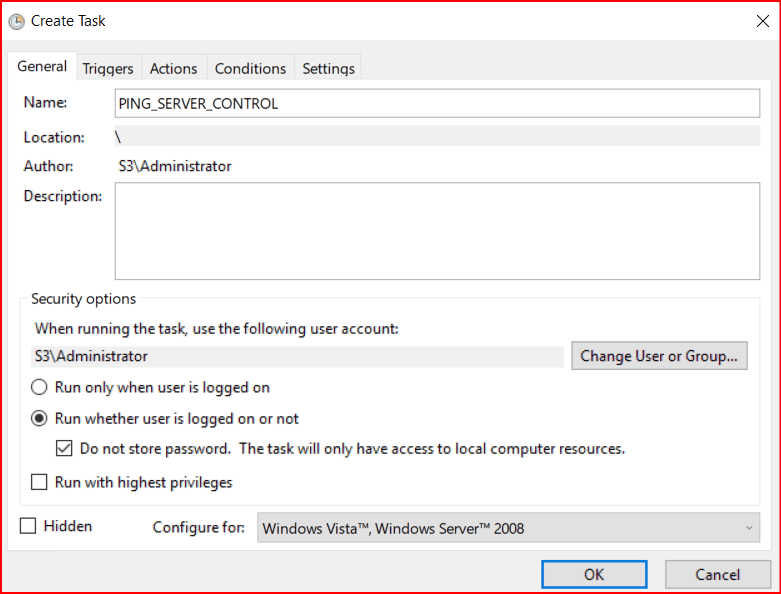The image size is (781, 594).
Task: Enable Run with highest privileges
Action: click(x=40, y=482)
